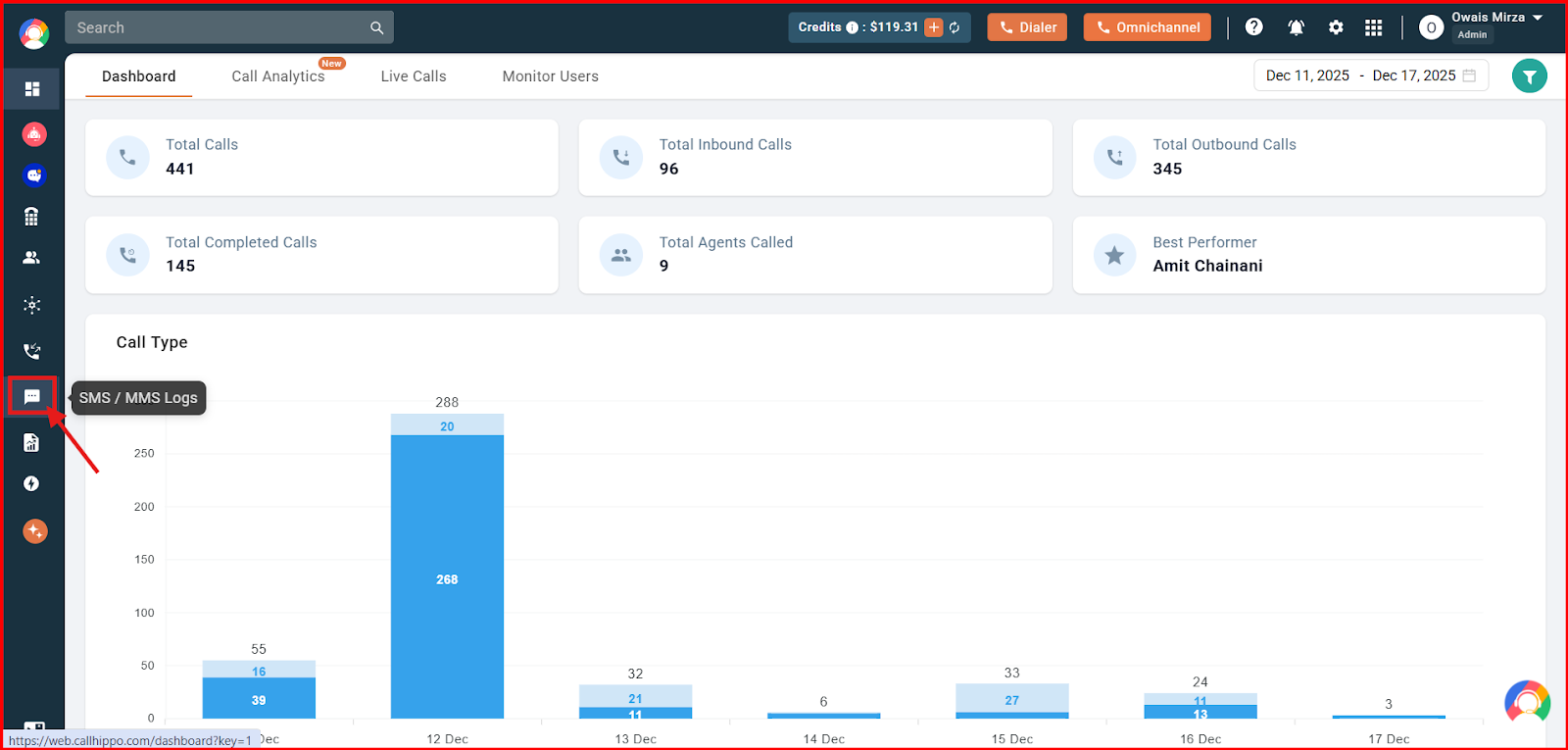Open notifications bell icon
The height and width of the screenshot is (750, 1568).
[1296, 27]
